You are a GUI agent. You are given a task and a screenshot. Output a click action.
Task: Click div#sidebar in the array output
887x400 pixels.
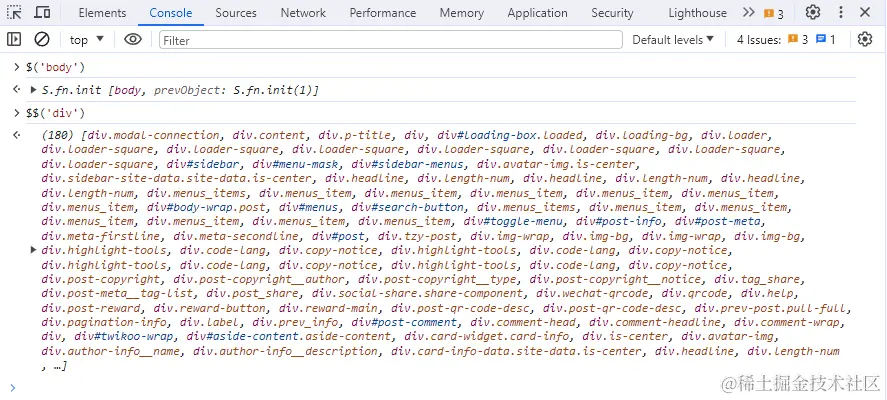203,164
